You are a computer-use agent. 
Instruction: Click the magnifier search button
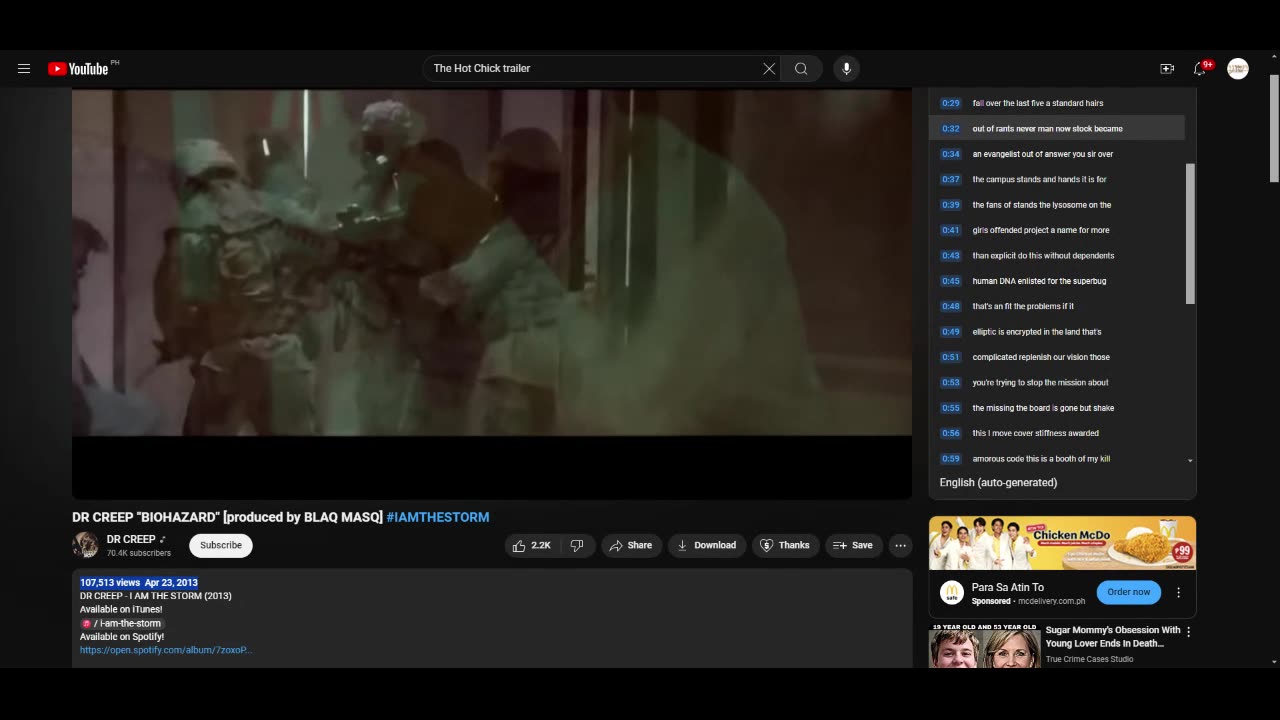click(x=801, y=69)
